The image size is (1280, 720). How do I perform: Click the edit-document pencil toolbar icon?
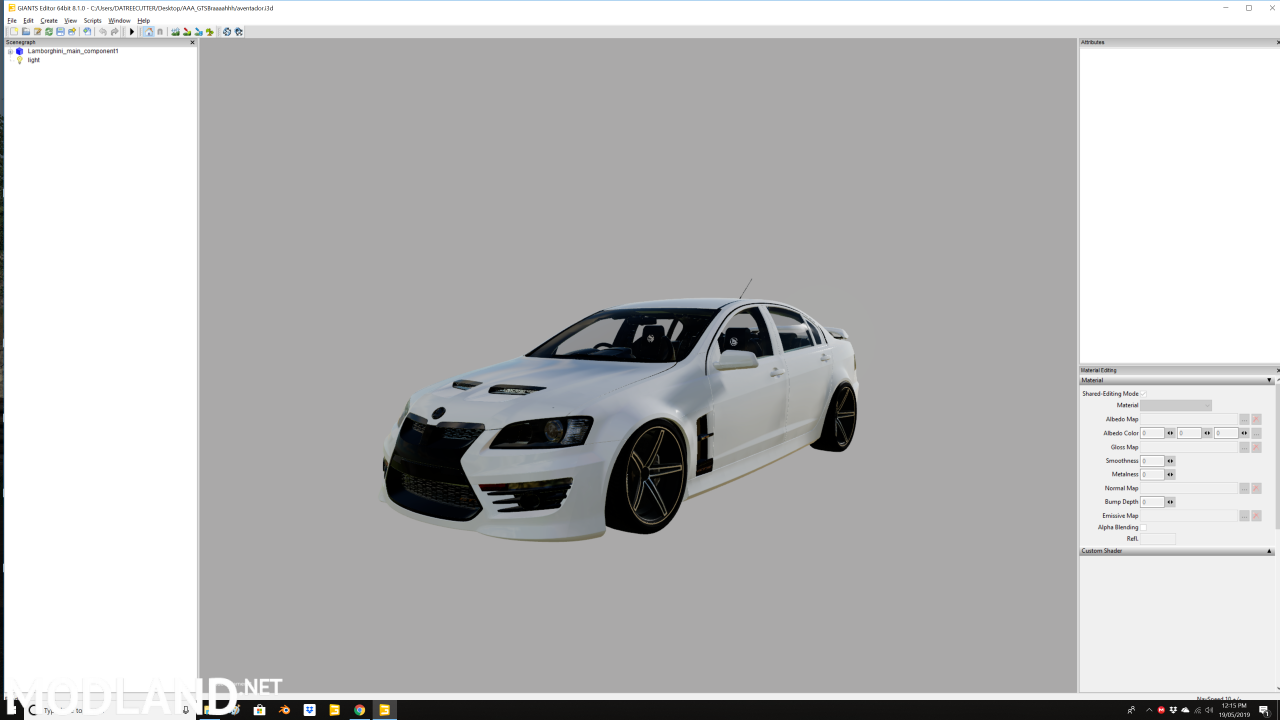pyautogui.click(x=37, y=32)
